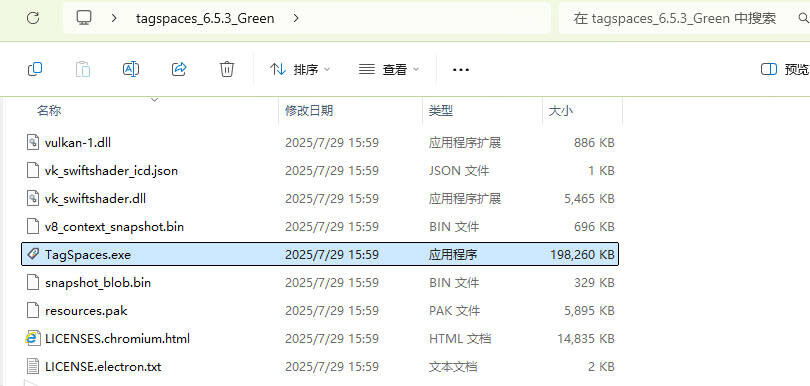Click the PAK 文件 type cell

pos(454,311)
